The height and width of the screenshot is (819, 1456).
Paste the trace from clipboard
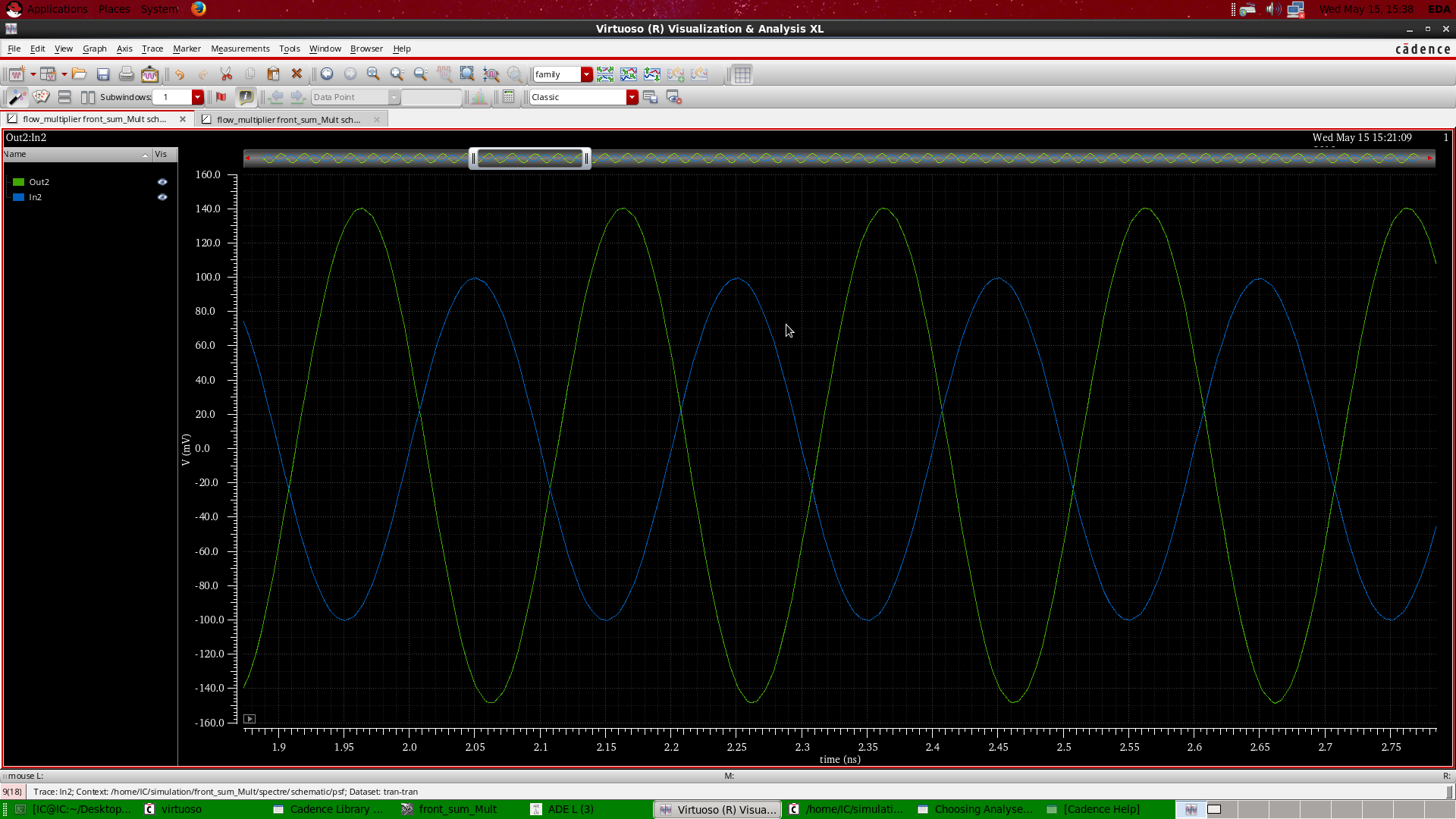274,74
